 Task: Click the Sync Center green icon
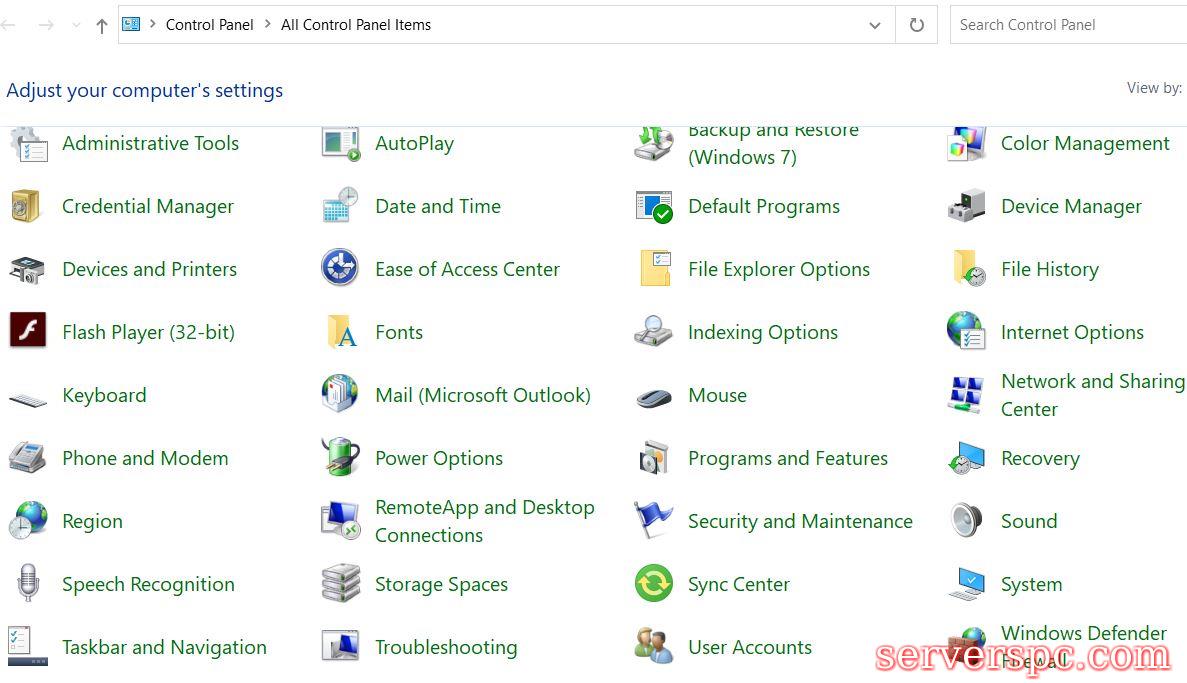[654, 584]
